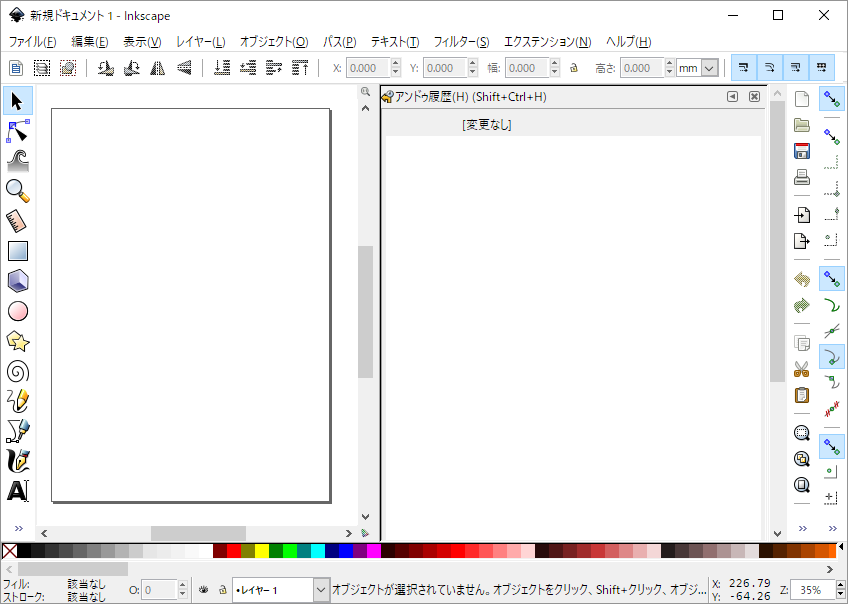Select the Node edit tool

click(17, 131)
